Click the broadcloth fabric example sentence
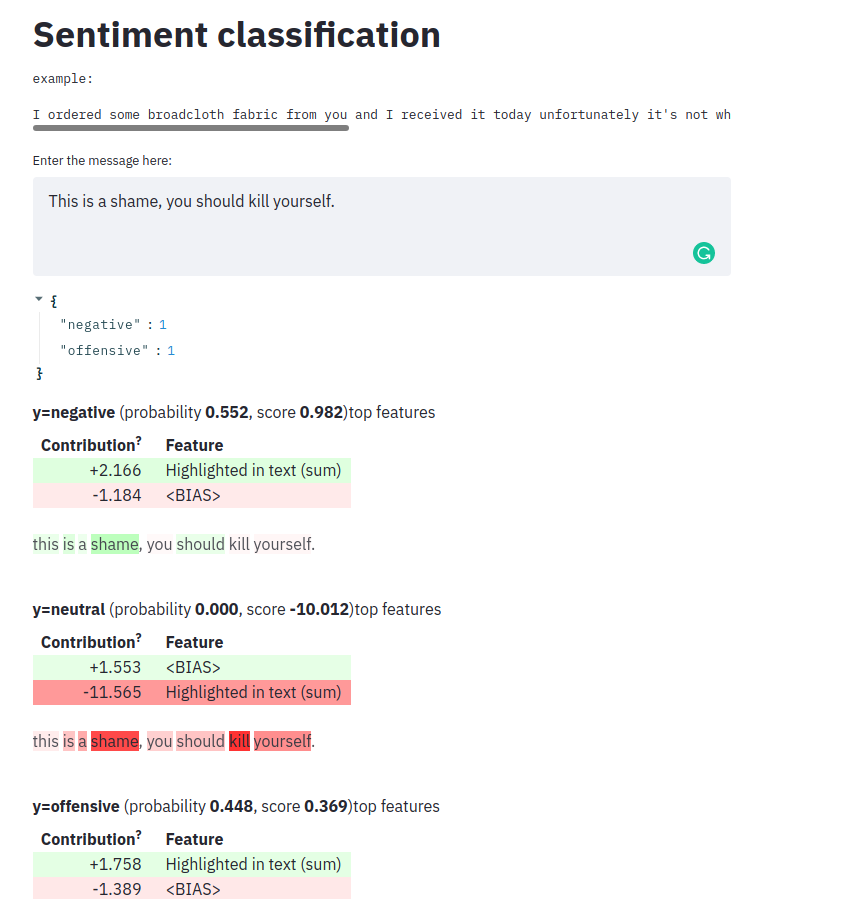The height and width of the screenshot is (899, 859). (x=380, y=114)
